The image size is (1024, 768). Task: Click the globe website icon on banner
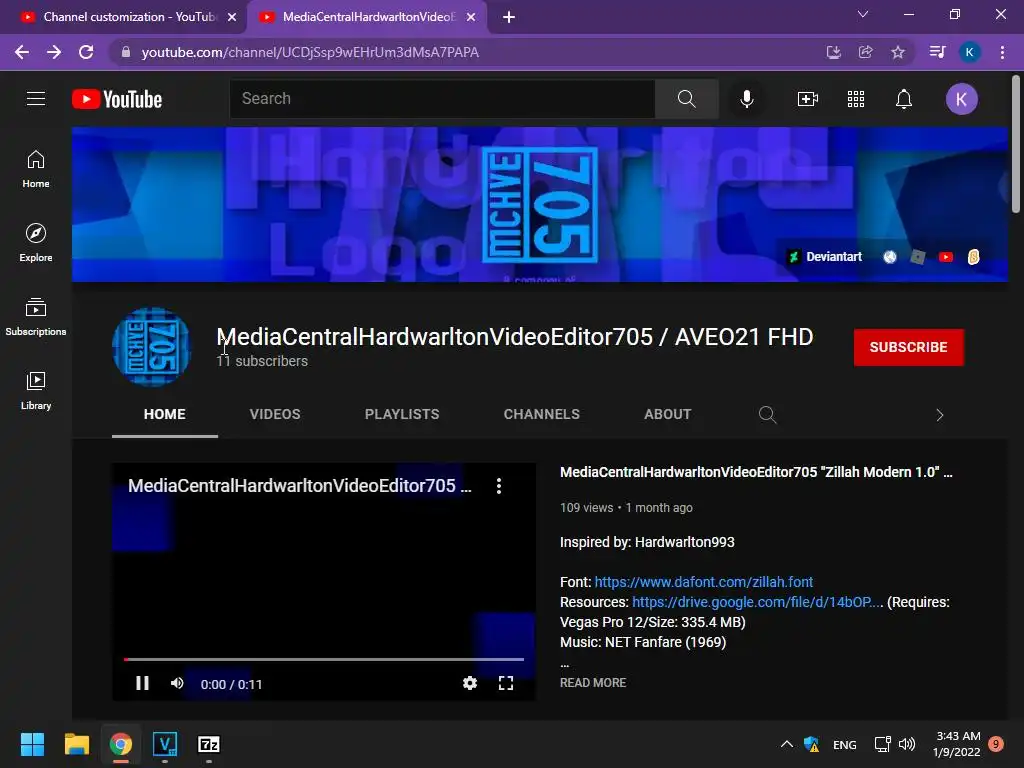889,257
